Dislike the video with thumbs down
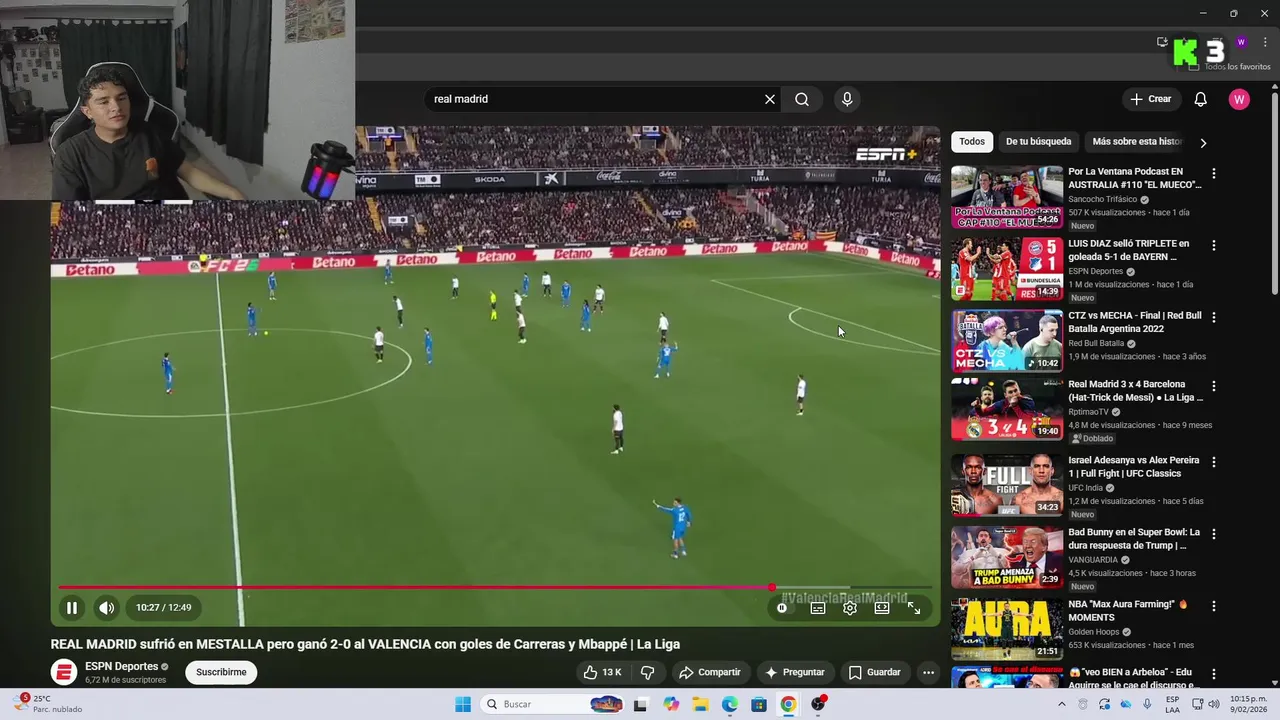The width and height of the screenshot is (1280, 720). coord(647,672)
